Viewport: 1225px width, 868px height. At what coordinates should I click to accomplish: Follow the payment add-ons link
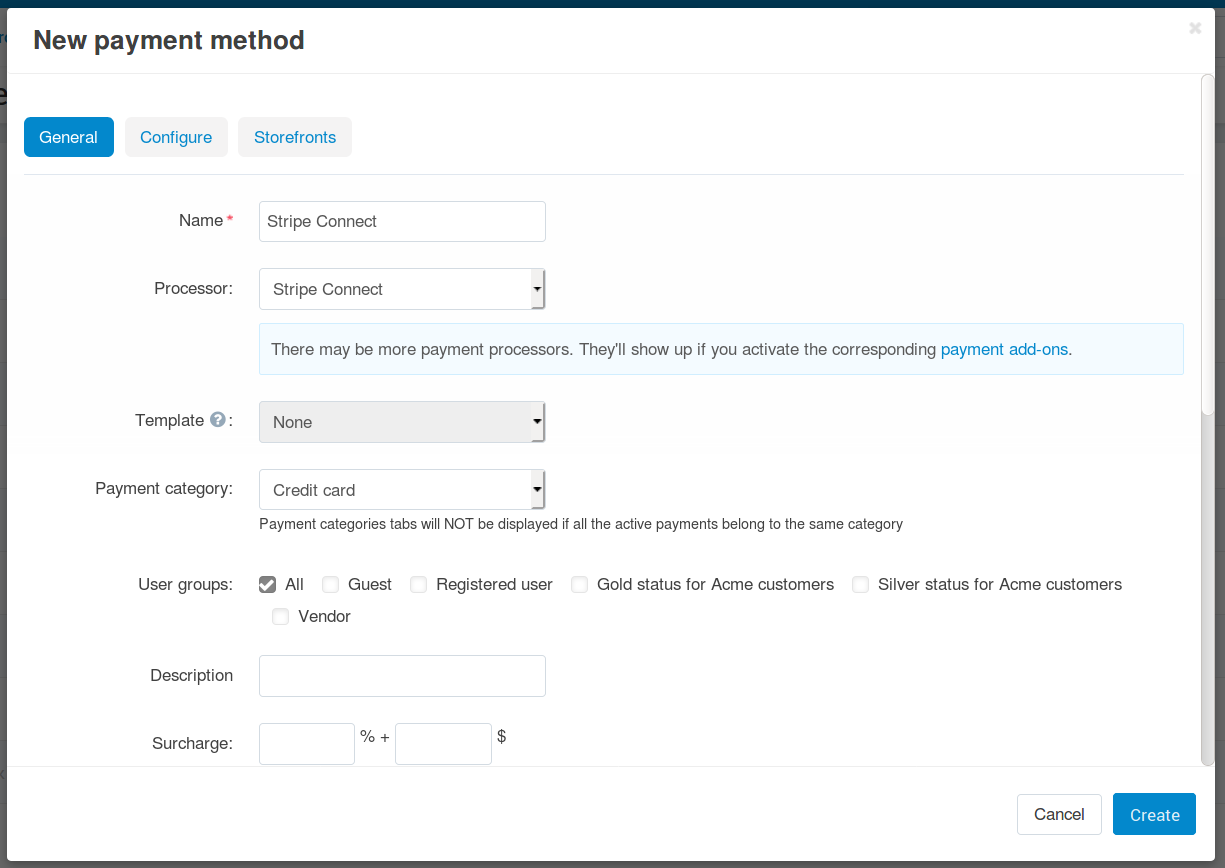pyautogui.click(x=1004, y=350)
